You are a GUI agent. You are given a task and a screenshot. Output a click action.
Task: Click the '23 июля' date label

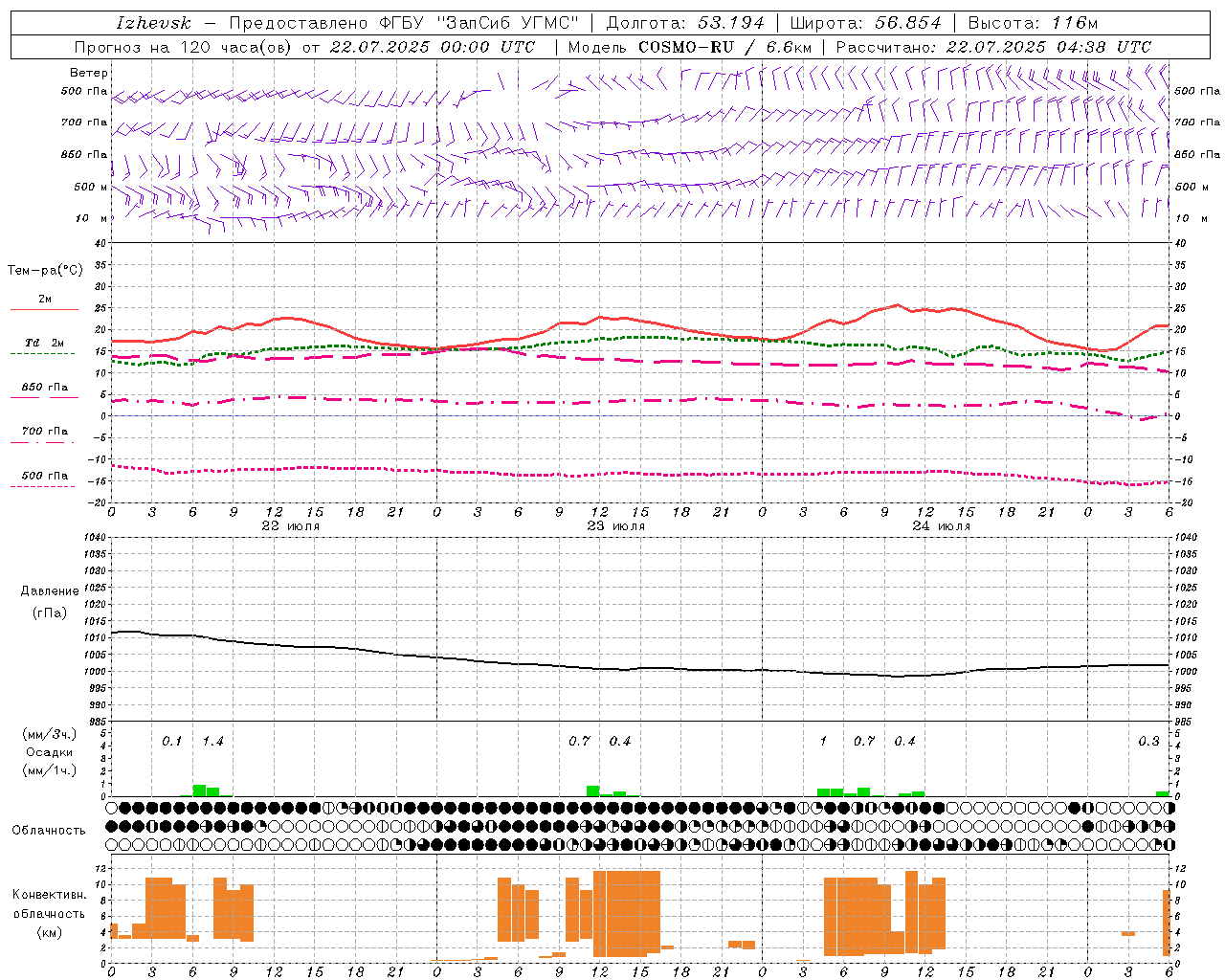[x=616, y=526]
